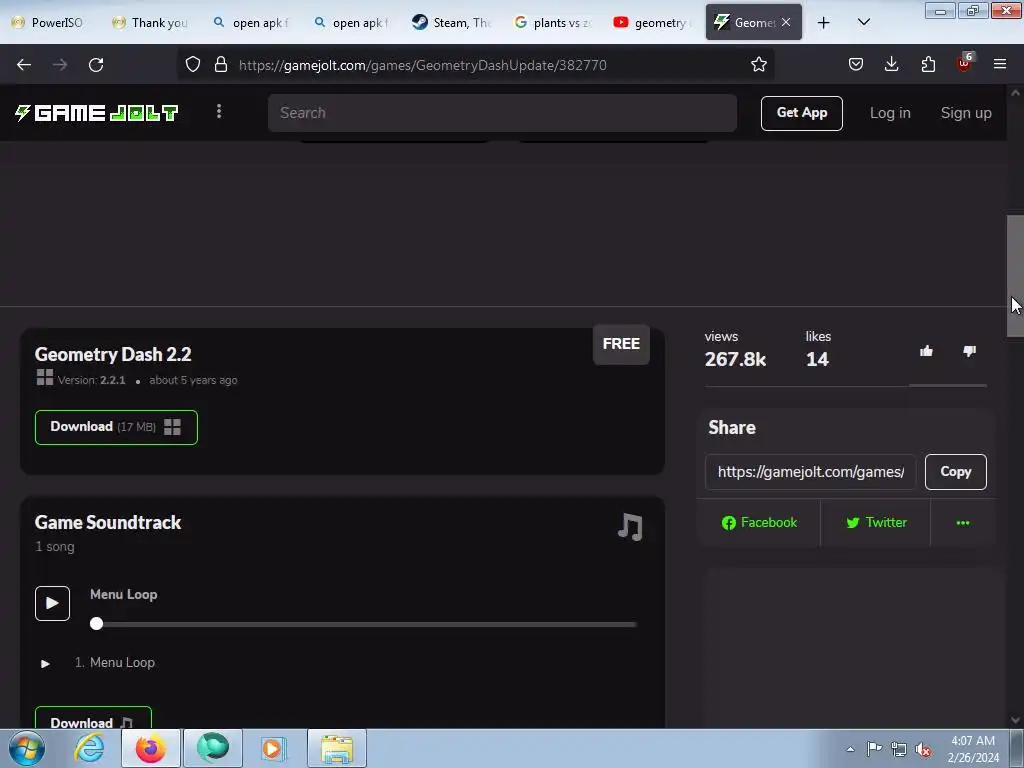
Task: Open a new browser tab
Action: (824, 23)
